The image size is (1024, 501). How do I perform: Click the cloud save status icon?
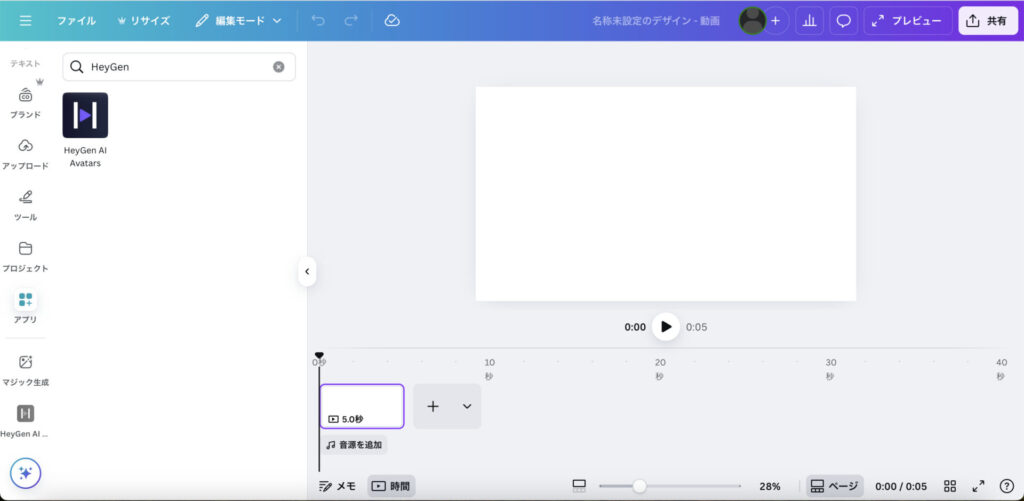coord(392,20)
